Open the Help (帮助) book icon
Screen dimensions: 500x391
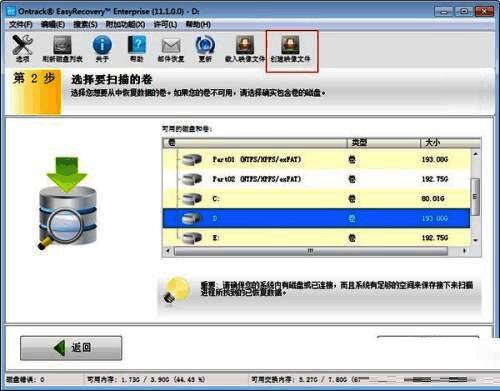pyautogui.click(x=137, y=48)
